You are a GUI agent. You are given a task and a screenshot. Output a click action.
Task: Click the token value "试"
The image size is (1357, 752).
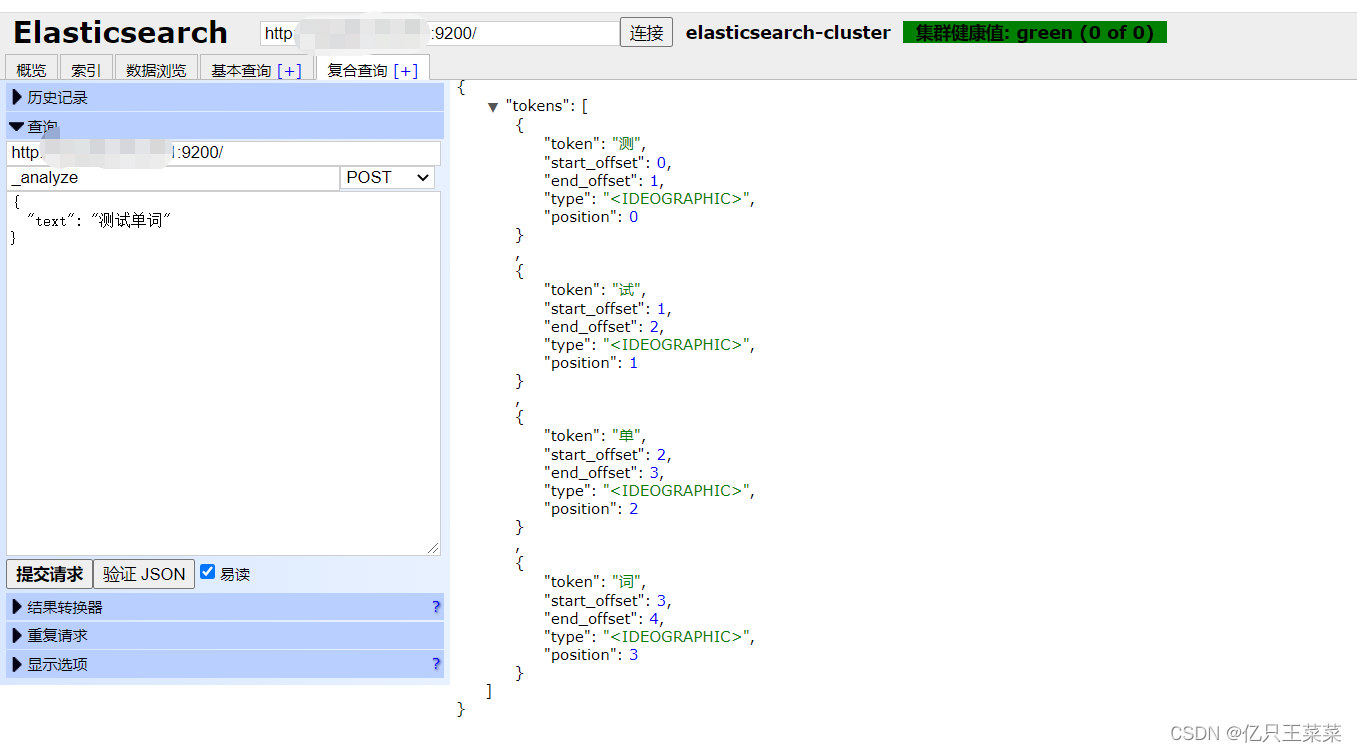[628, 290]
